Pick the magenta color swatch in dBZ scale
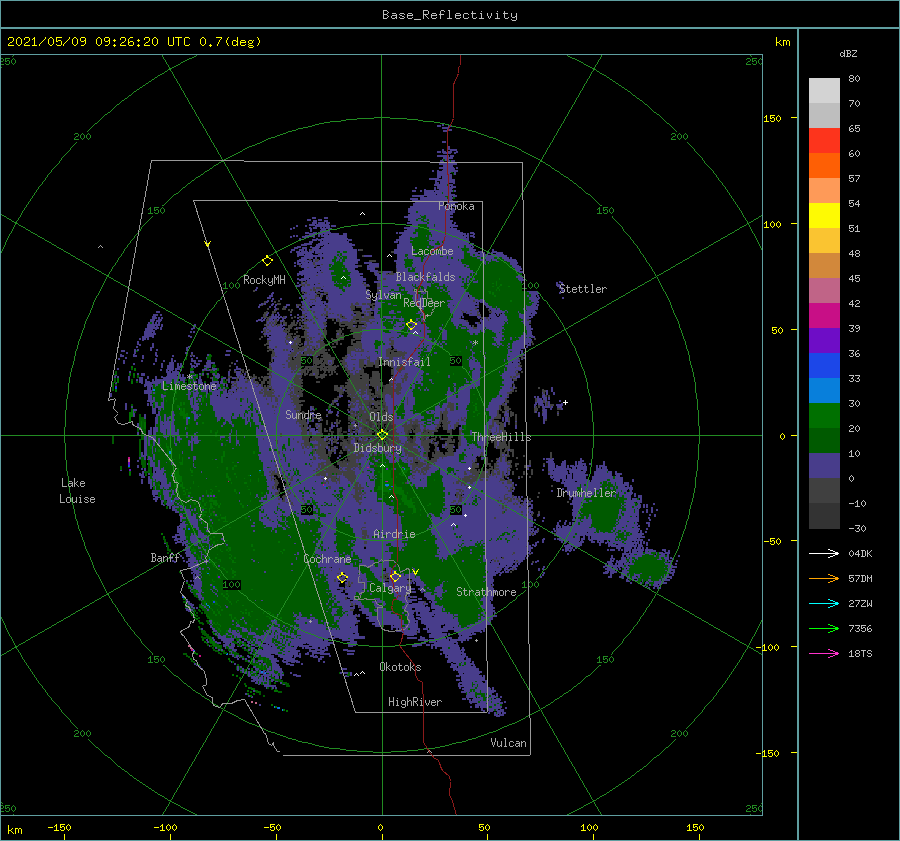Screen dimensions: 900x841 [x=824, y=315]
